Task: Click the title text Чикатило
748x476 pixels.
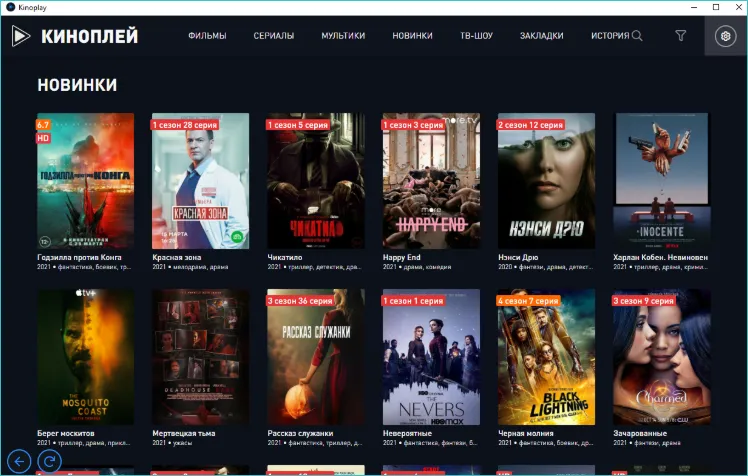Action: (285, 258)
